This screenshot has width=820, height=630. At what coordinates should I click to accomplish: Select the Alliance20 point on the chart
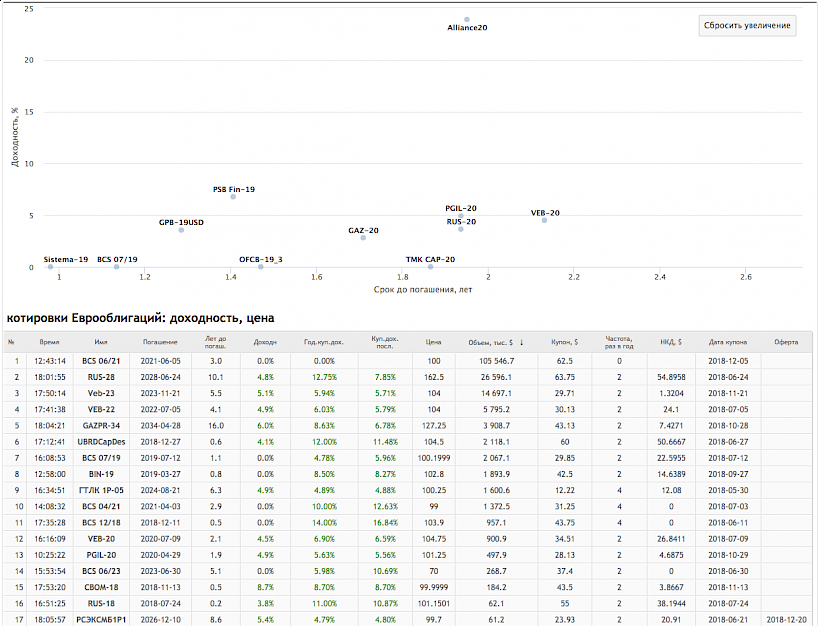467,20
